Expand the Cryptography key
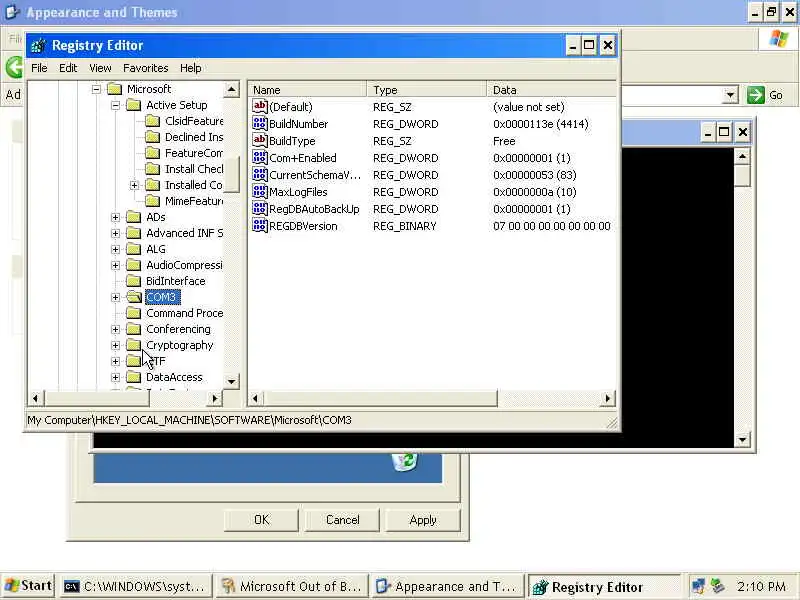The width and height of the screenshot is (800, 600). [x=115, y=345]
